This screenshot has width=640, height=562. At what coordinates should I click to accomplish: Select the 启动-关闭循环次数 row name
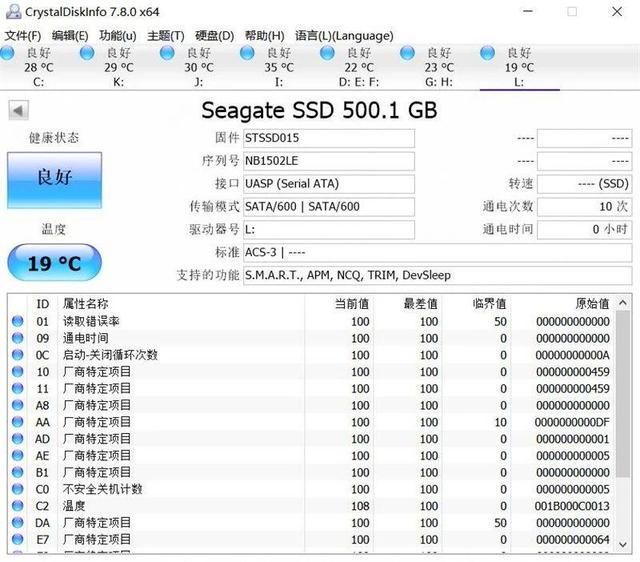[x=110, y=355]
